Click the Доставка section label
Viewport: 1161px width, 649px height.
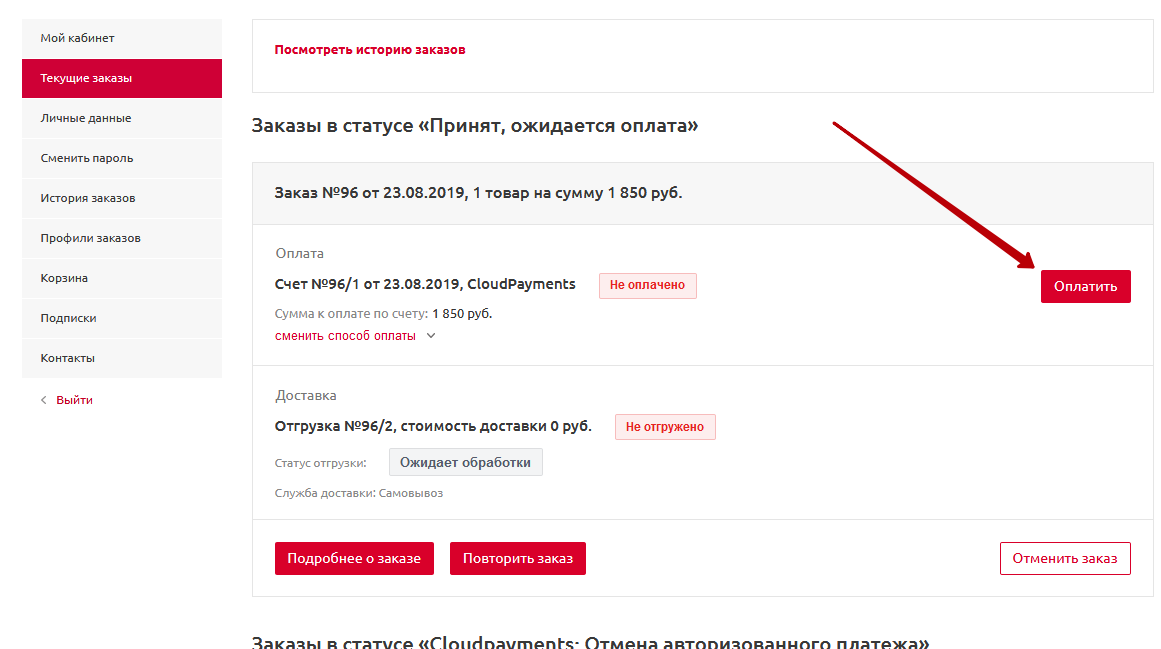click(x=306, y=395)
